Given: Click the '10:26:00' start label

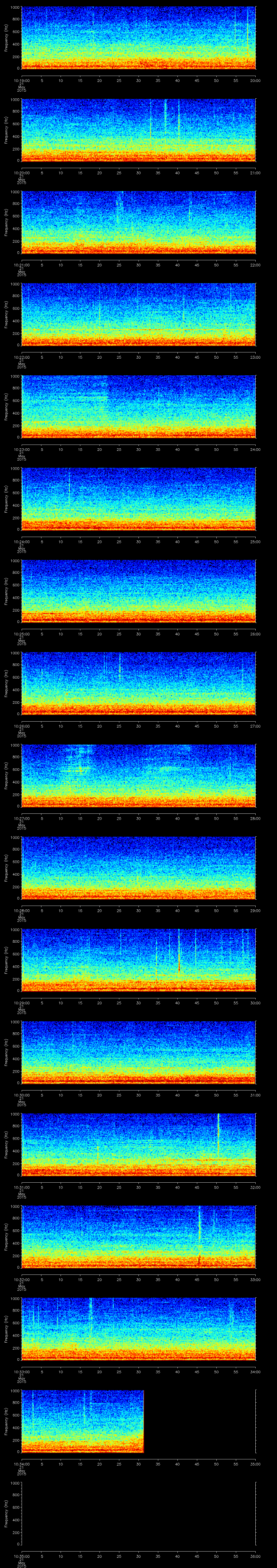Looking at the screenshot, I should tap(21, 726).
